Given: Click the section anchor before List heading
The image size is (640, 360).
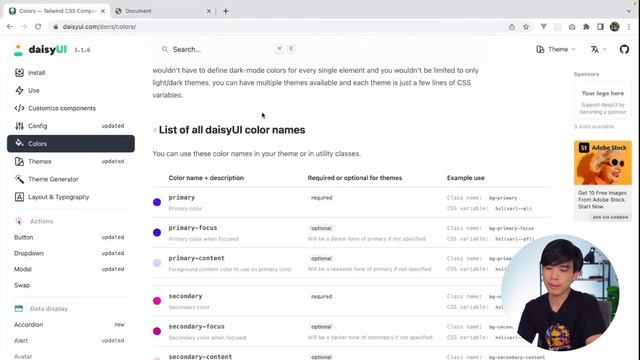Looking at the screenshot, I should pos(155,130).
